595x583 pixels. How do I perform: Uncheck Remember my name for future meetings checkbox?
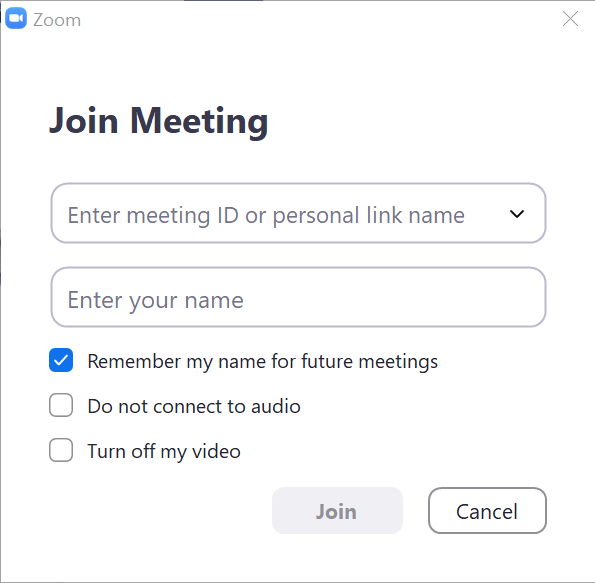click(x=61, y=360)
